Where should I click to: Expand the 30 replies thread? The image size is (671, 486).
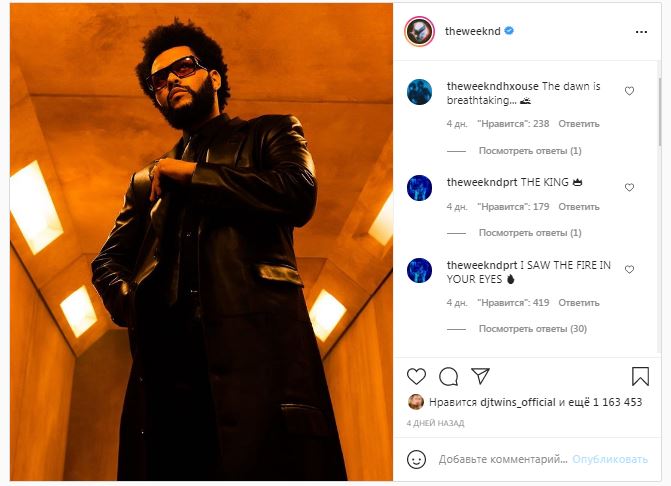pos(532,329)
